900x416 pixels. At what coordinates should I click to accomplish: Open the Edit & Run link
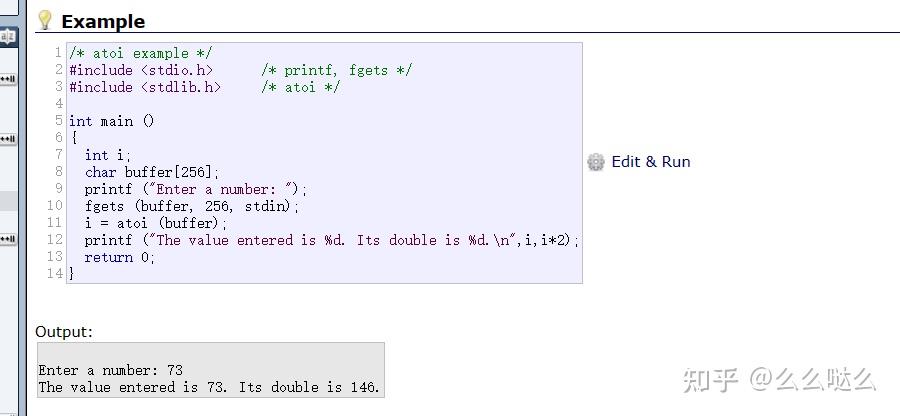click(x=650, y=162)
